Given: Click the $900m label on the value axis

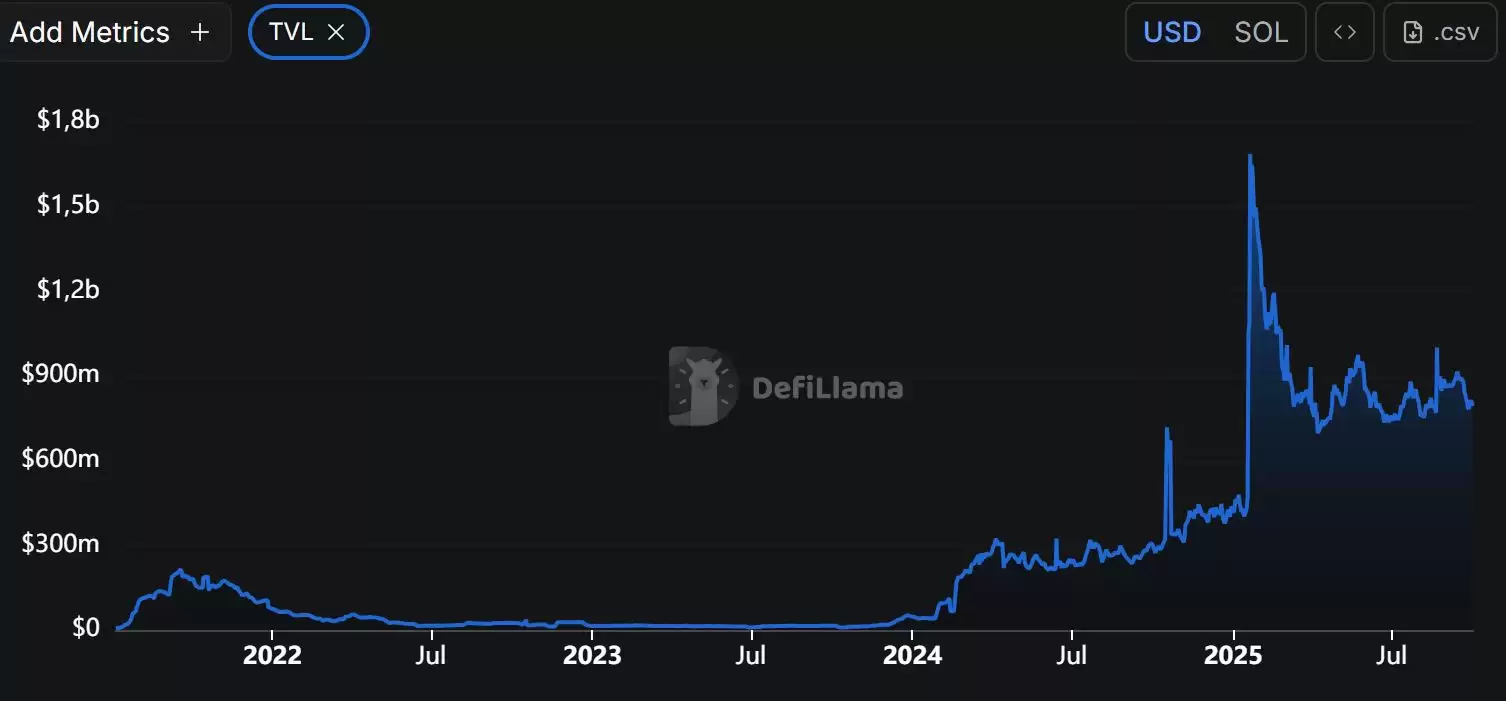Looking at the screenshot, I should pyautogui.click(x=61, y=374).
